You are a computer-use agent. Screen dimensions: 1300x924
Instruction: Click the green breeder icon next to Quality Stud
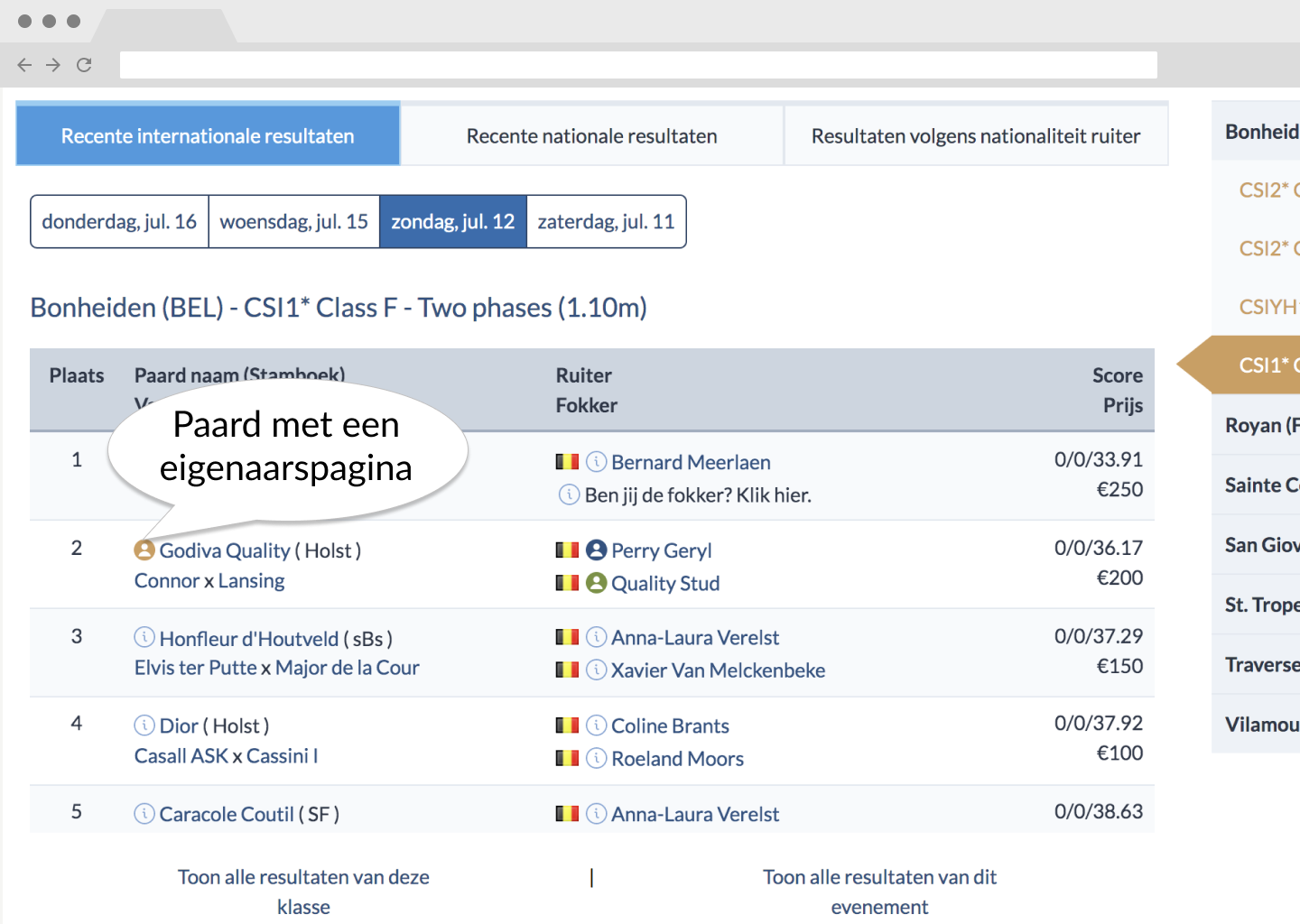(596, 583)
